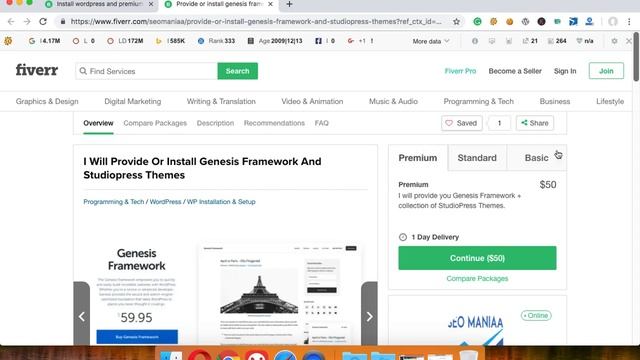Screen dimensions: 640x360
Task: Reload the current page
Action: pyautogui.click(x=43, y=22)
